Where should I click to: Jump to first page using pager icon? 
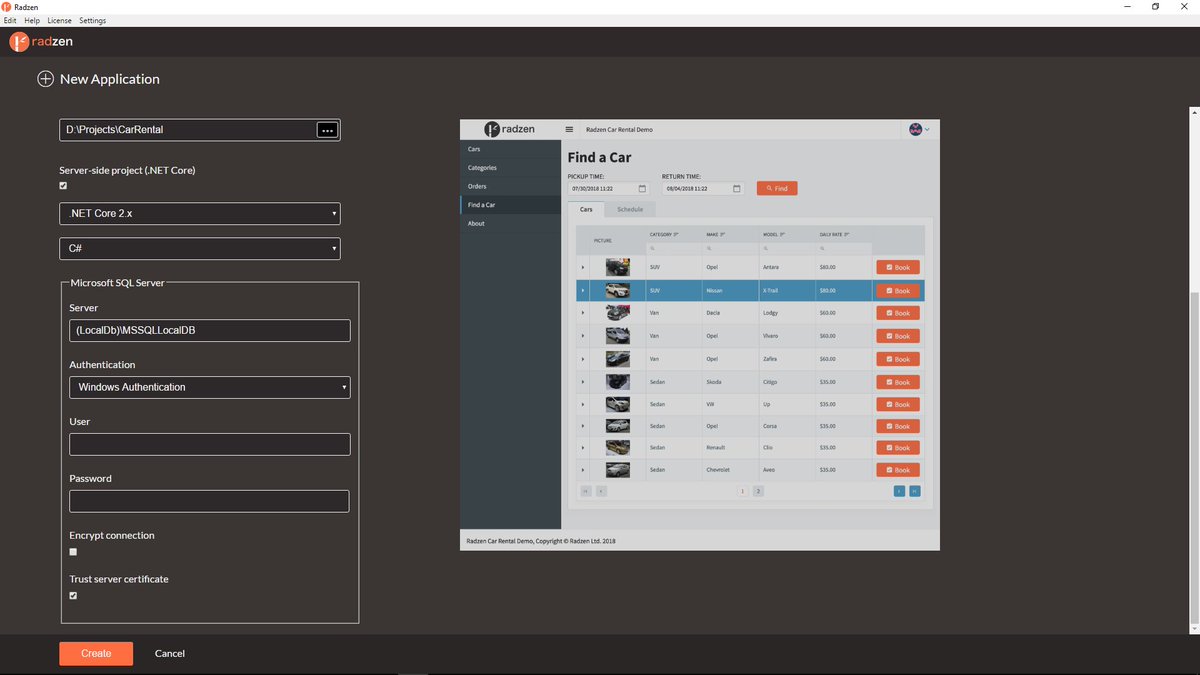click(585, 491)
